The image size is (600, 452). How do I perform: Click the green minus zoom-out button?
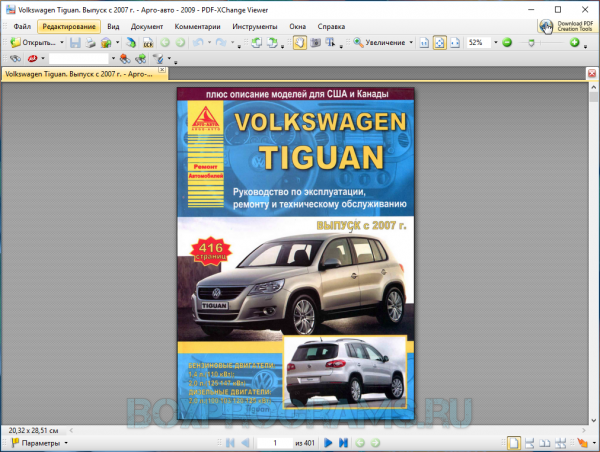tap(507, 42)
